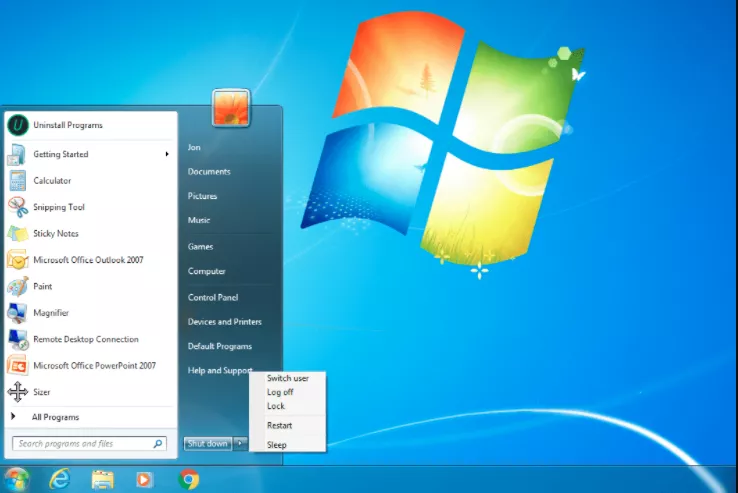The width and height of the screenshot is (738, 493).
Task: Launch Calculator from its icon
Action: pos(17,181)
